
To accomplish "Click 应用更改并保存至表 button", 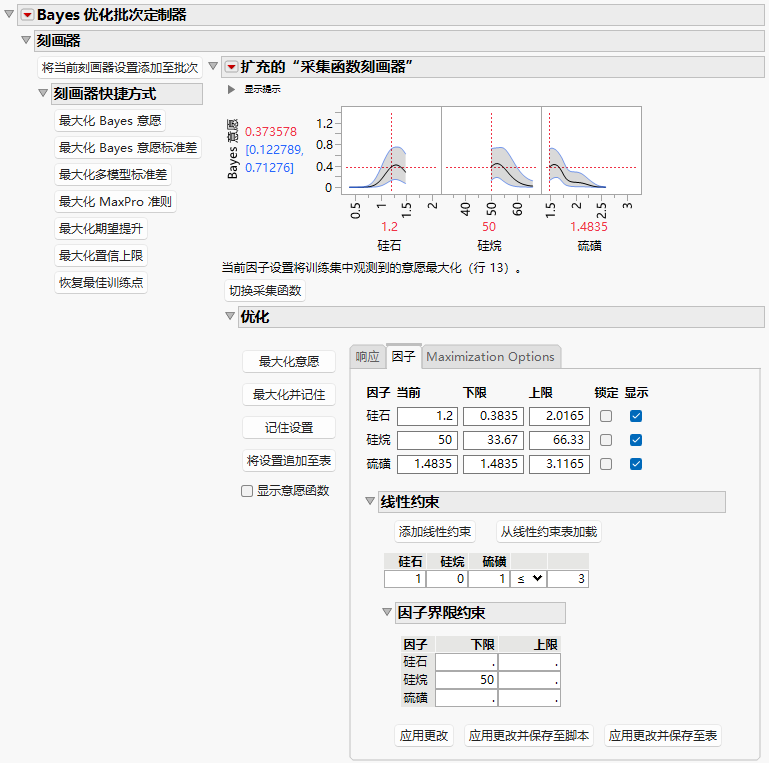I will [x=663, y=736].
